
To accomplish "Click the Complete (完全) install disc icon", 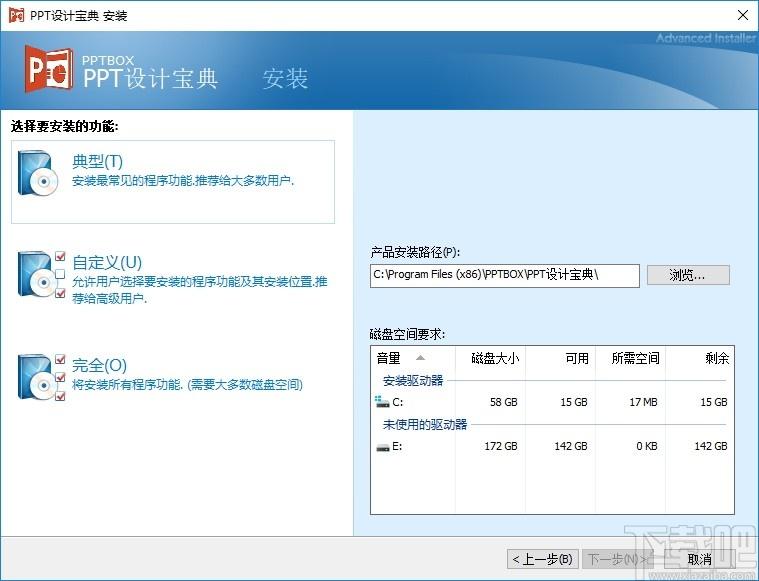I will [41, 377].
